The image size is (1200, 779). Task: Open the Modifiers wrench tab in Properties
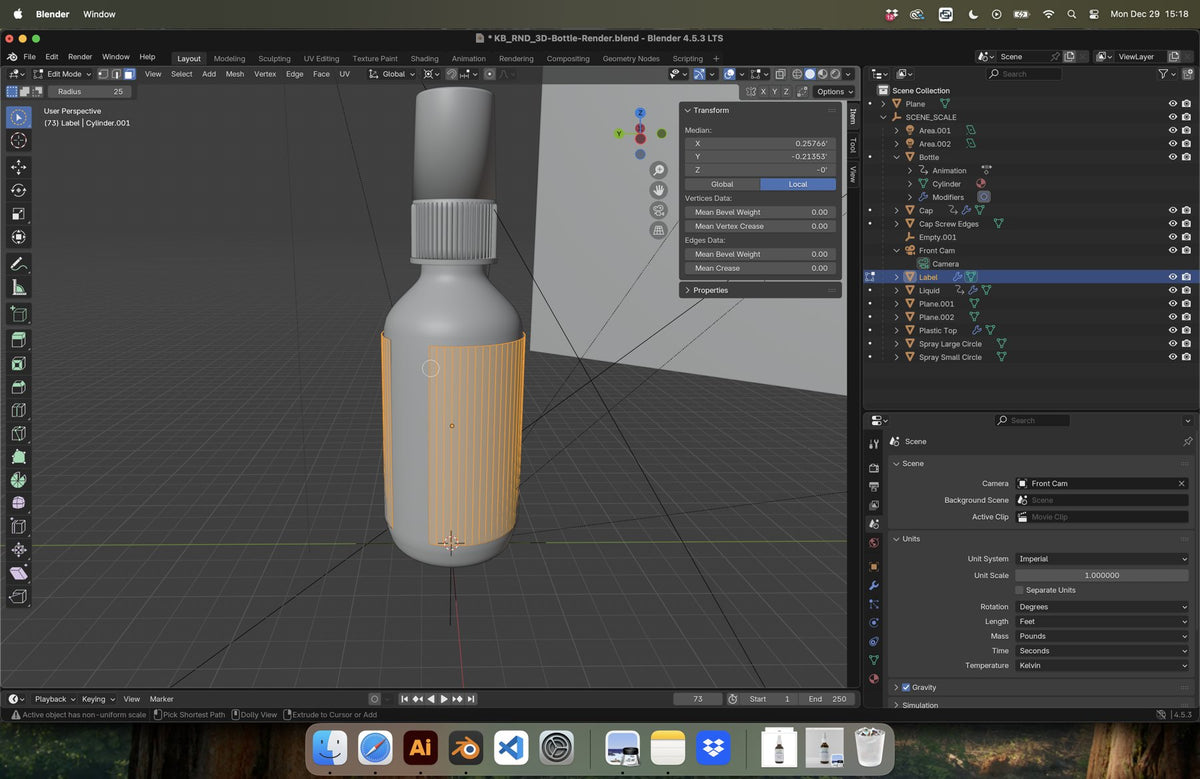click(x=874, y=585)
